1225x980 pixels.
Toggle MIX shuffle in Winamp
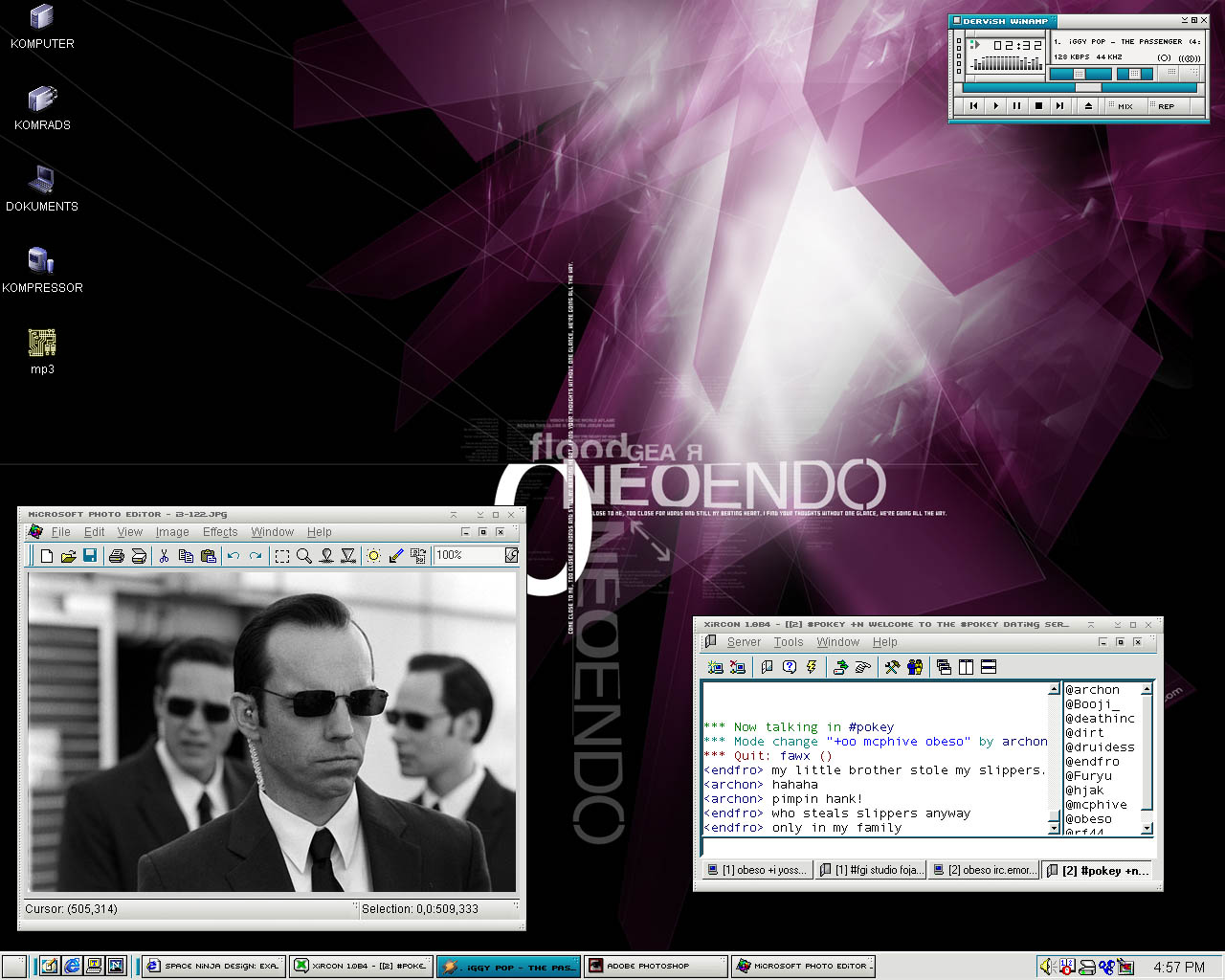click(1119, 106)
